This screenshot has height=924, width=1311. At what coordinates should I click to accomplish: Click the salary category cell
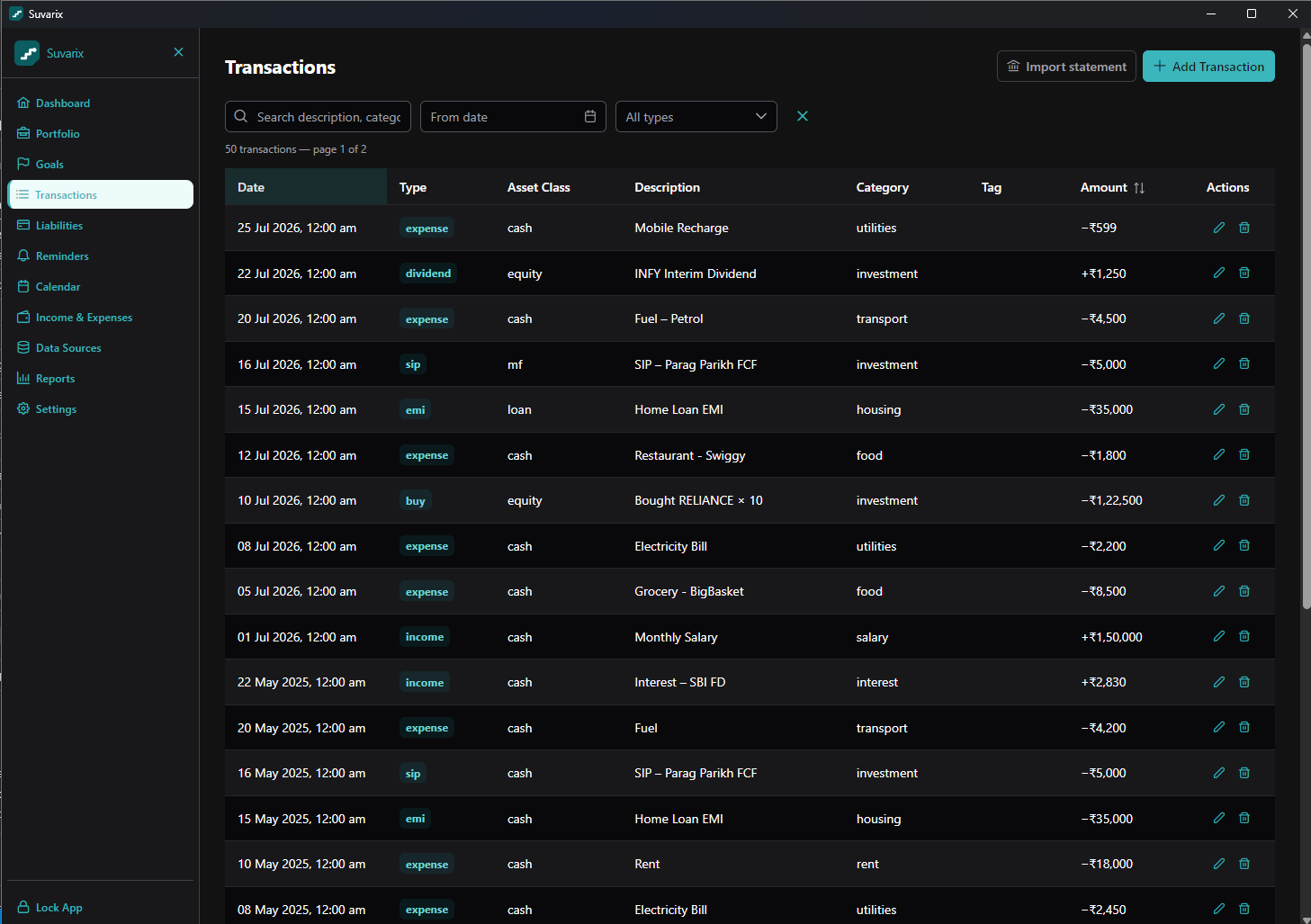pos(872,637)
